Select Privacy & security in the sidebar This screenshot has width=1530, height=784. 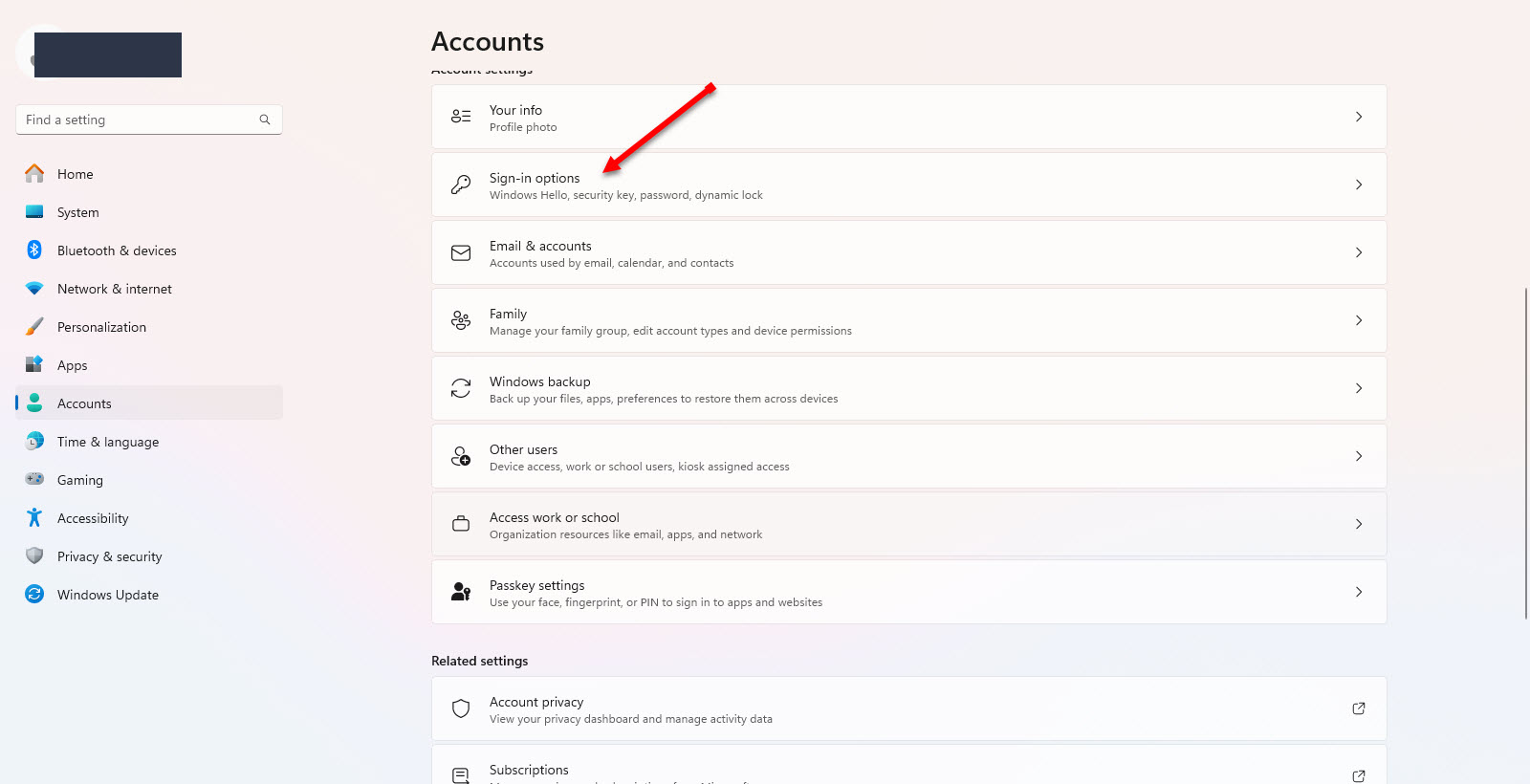[109, 555]
